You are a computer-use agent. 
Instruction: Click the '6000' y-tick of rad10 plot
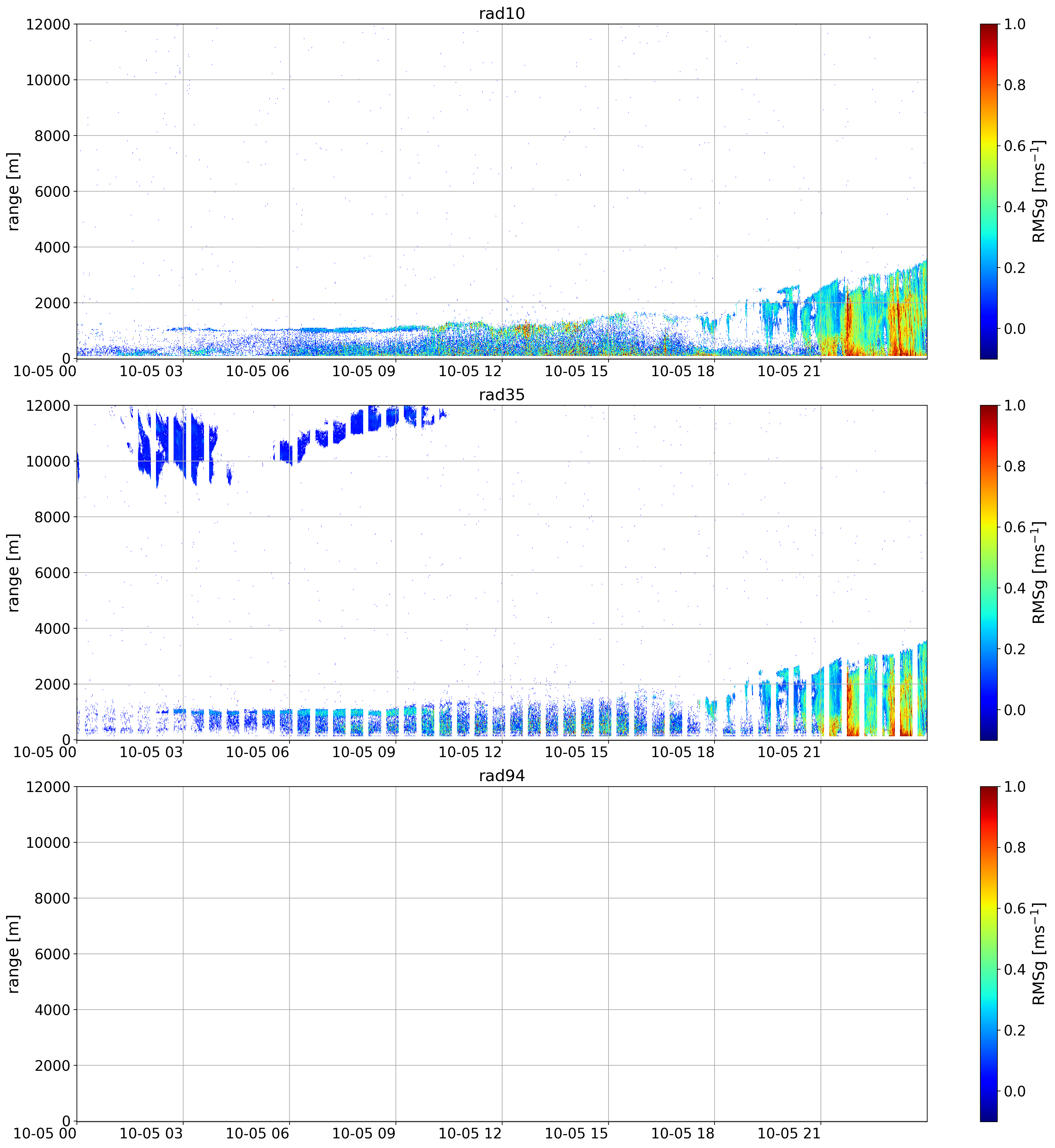(53, 191)
